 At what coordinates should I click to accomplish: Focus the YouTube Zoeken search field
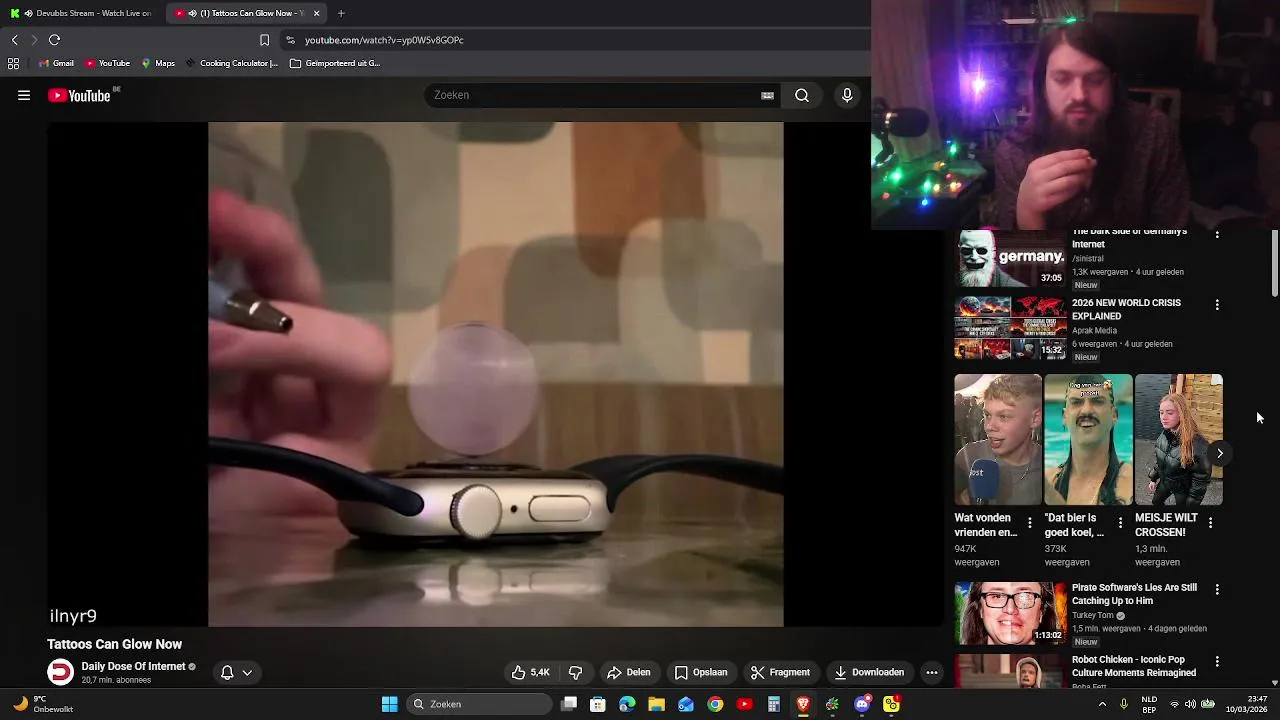pyautogui.click(x=595, y=95)
